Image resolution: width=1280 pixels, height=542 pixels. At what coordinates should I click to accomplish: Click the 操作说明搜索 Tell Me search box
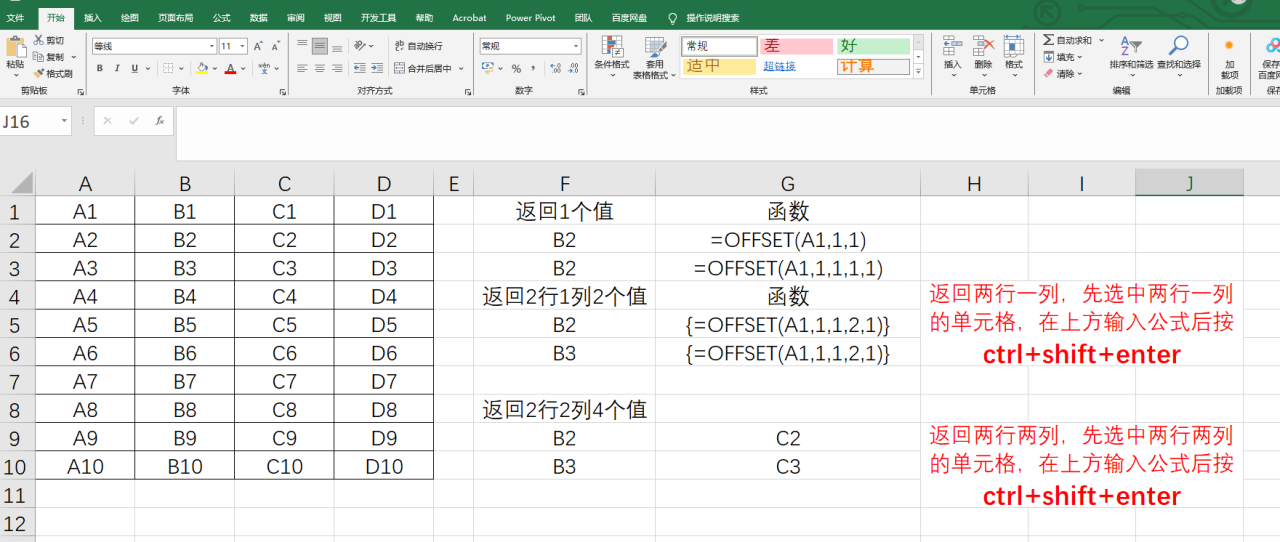click(x=703, y=18)
